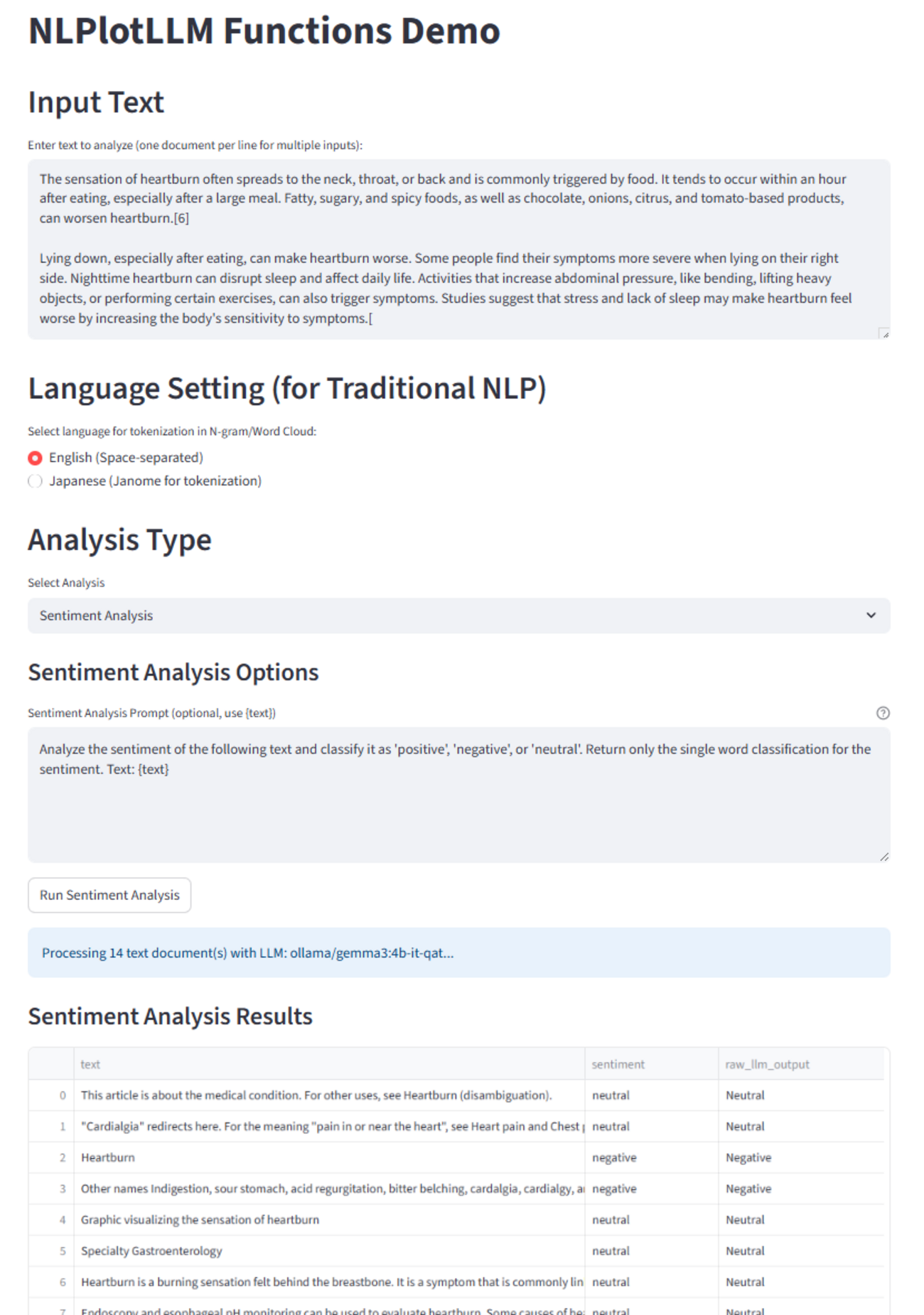Click the chevron arrow of the analysis dropdown

pyautogui.click(x=871, y=616)
